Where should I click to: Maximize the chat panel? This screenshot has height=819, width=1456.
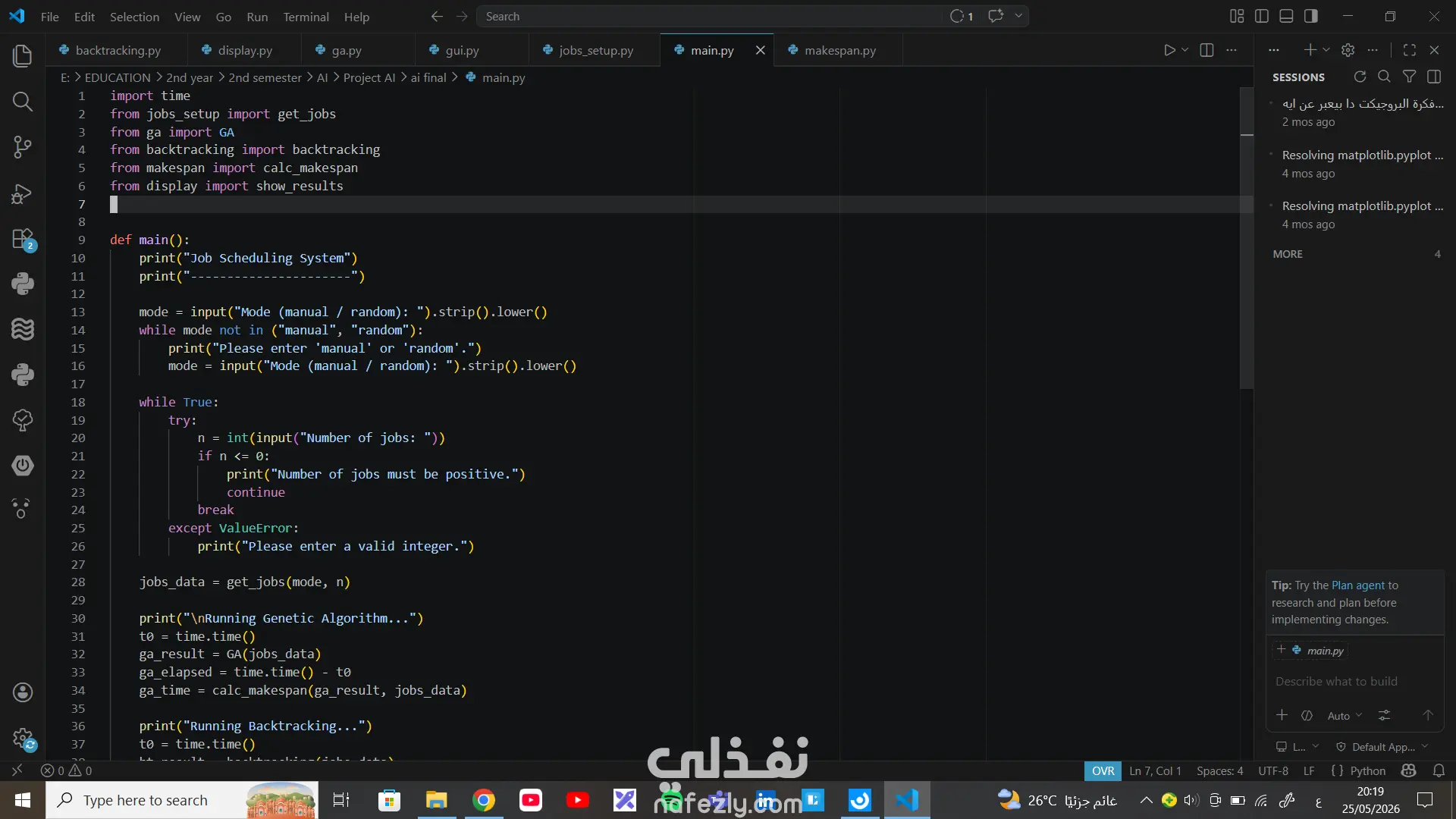click(x=1410, y=50)
